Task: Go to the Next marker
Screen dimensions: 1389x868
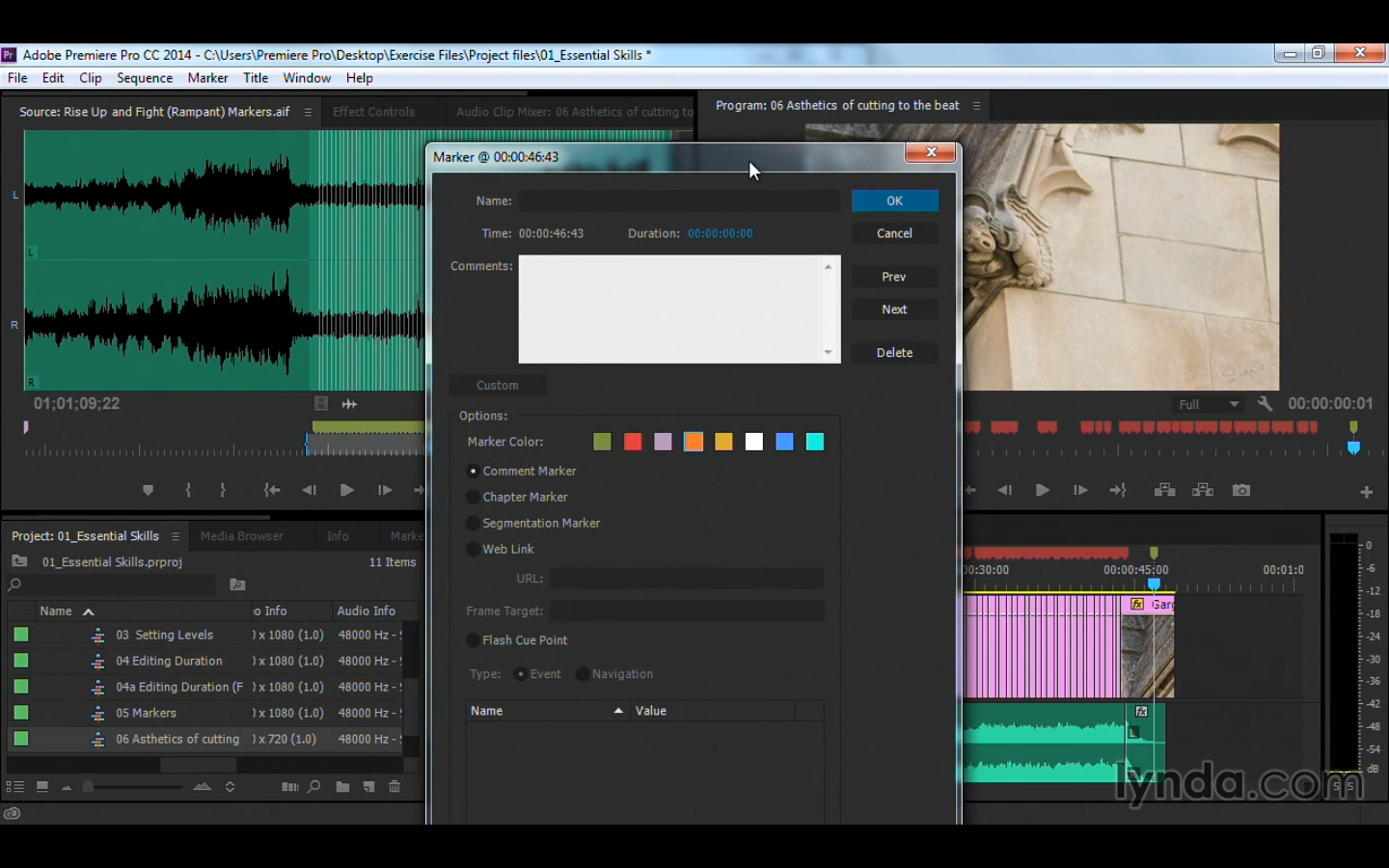Action: 895,310
